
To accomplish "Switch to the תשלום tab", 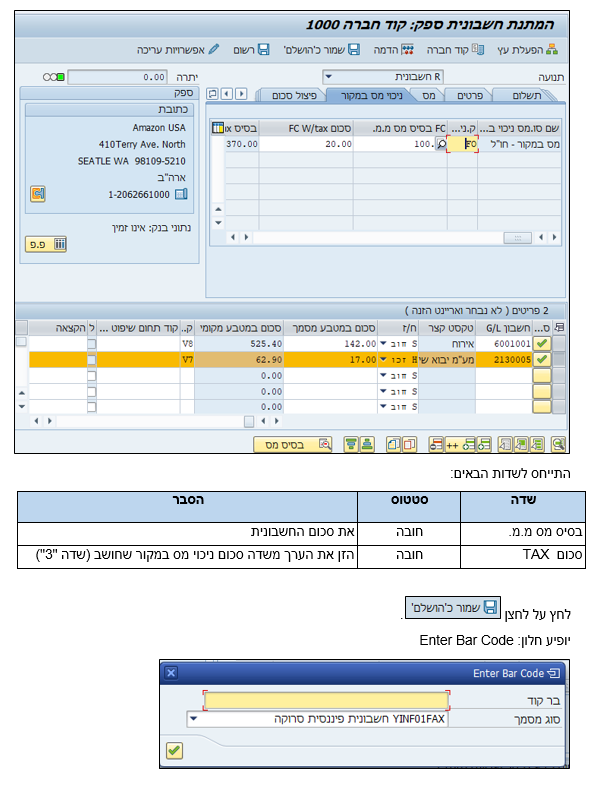I will [526, 95].
